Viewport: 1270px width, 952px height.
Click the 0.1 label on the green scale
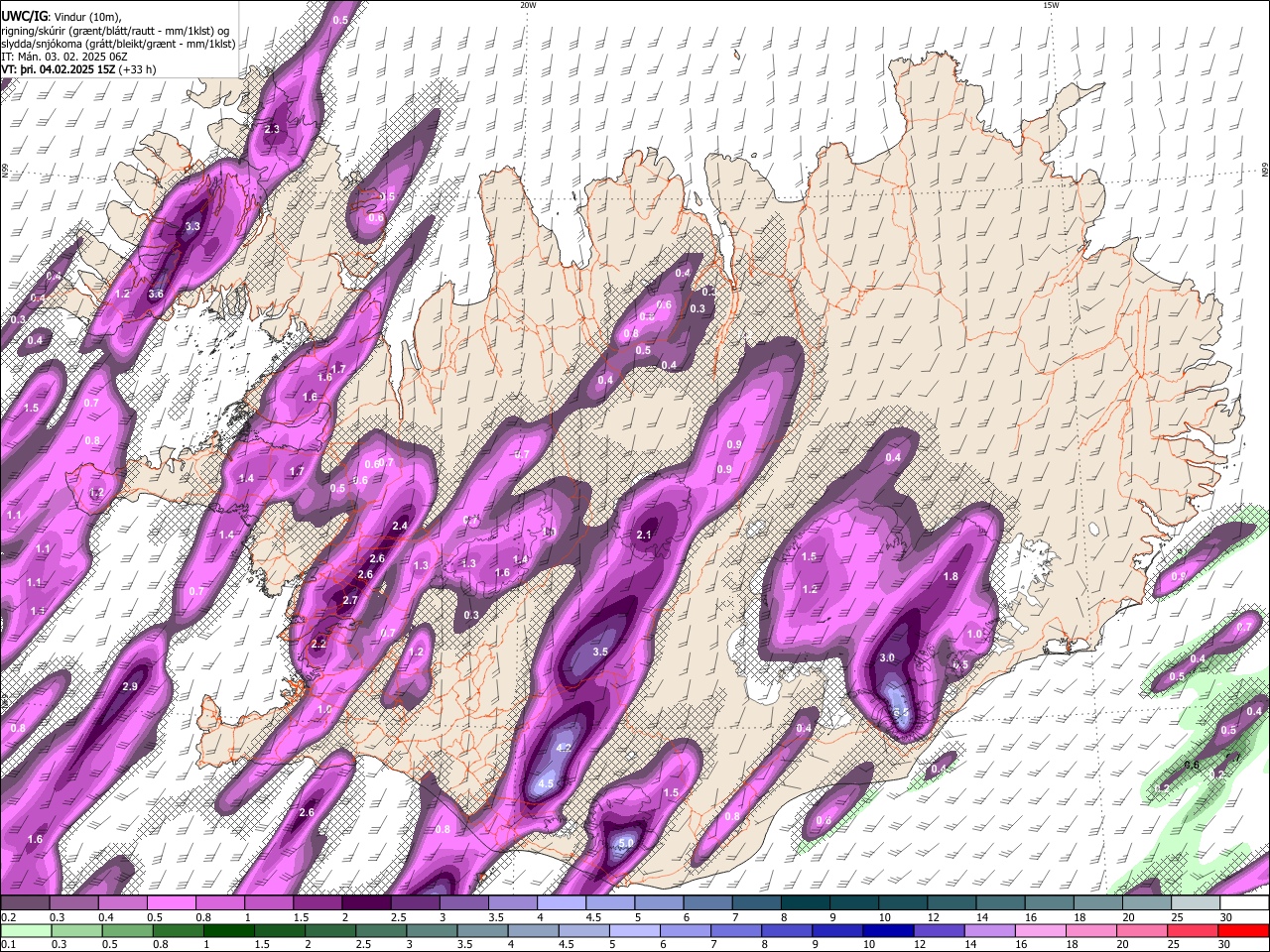point(7,944)
